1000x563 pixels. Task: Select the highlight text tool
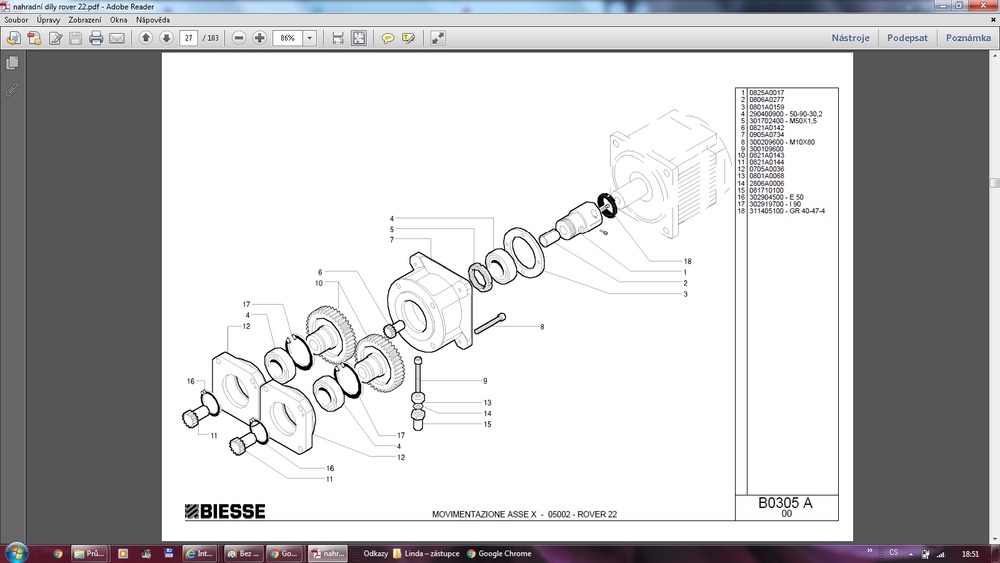click(x=408, y=38)
